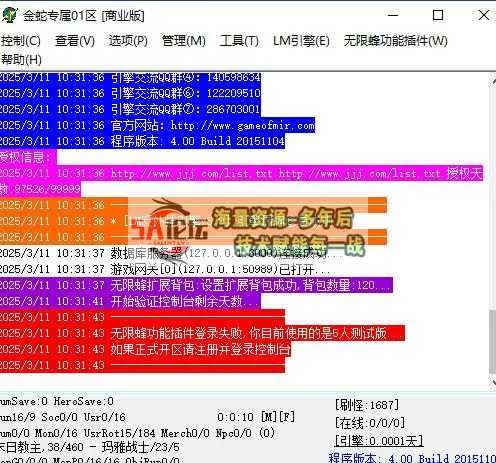Image resolution: width=496 pixels, height=463 pixels.
Task: Click the [刷怪:1687] status indicator
Action: click(367, 405)
